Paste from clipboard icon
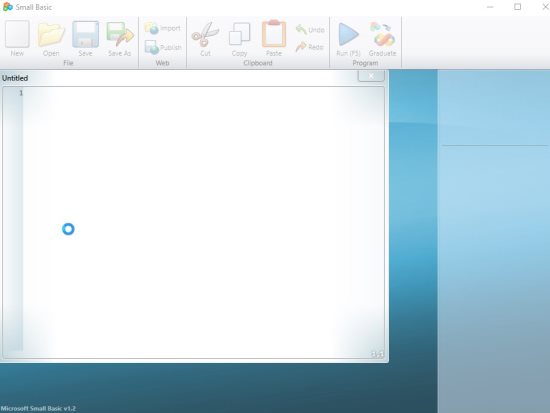This screenshot has width=550, height=413. click(274, 39)
